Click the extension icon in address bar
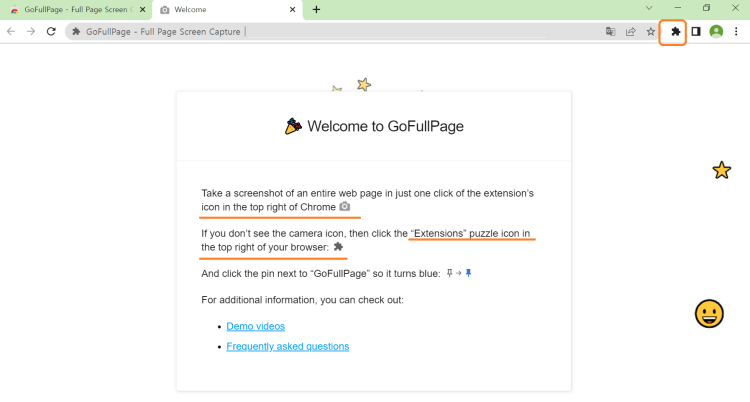Viewport: 750px width, 402px height. (76, 32)
